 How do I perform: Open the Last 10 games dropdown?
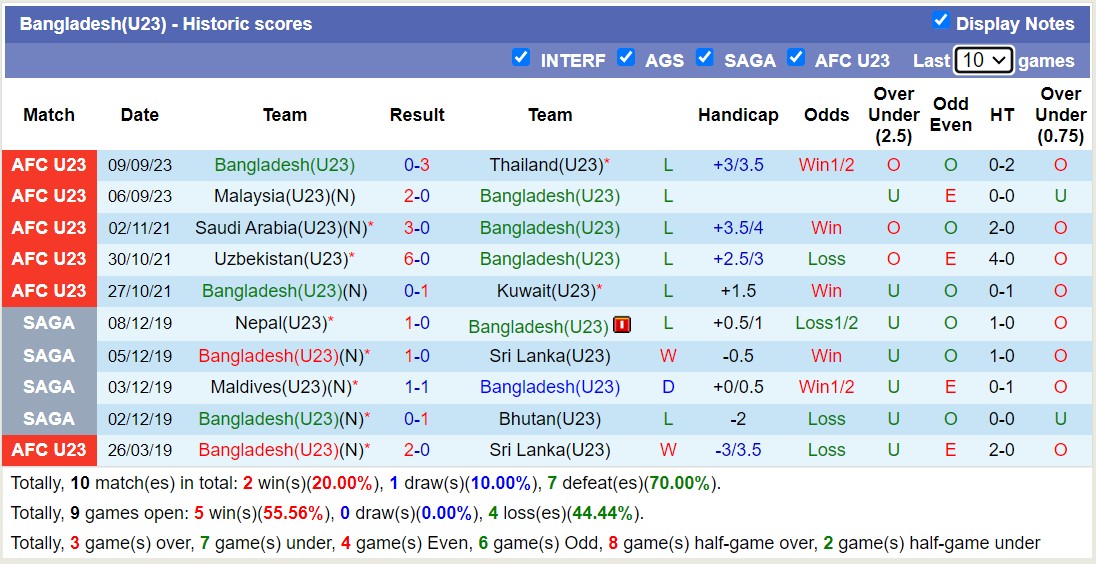pyautogui.click(x=984, y=60)
